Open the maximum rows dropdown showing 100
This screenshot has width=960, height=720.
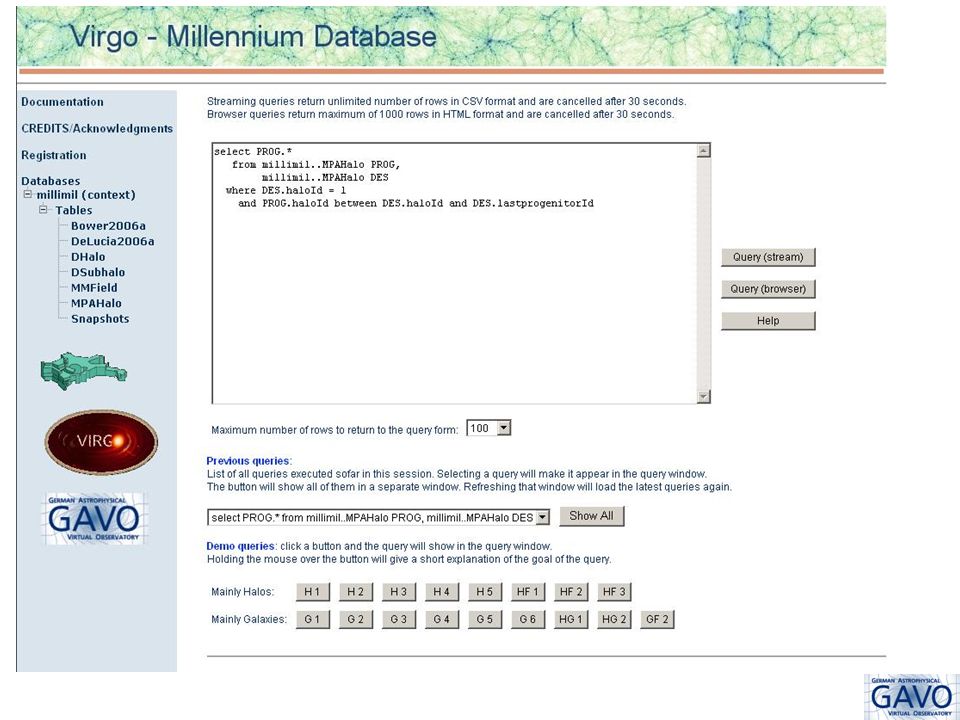point(504,428)
